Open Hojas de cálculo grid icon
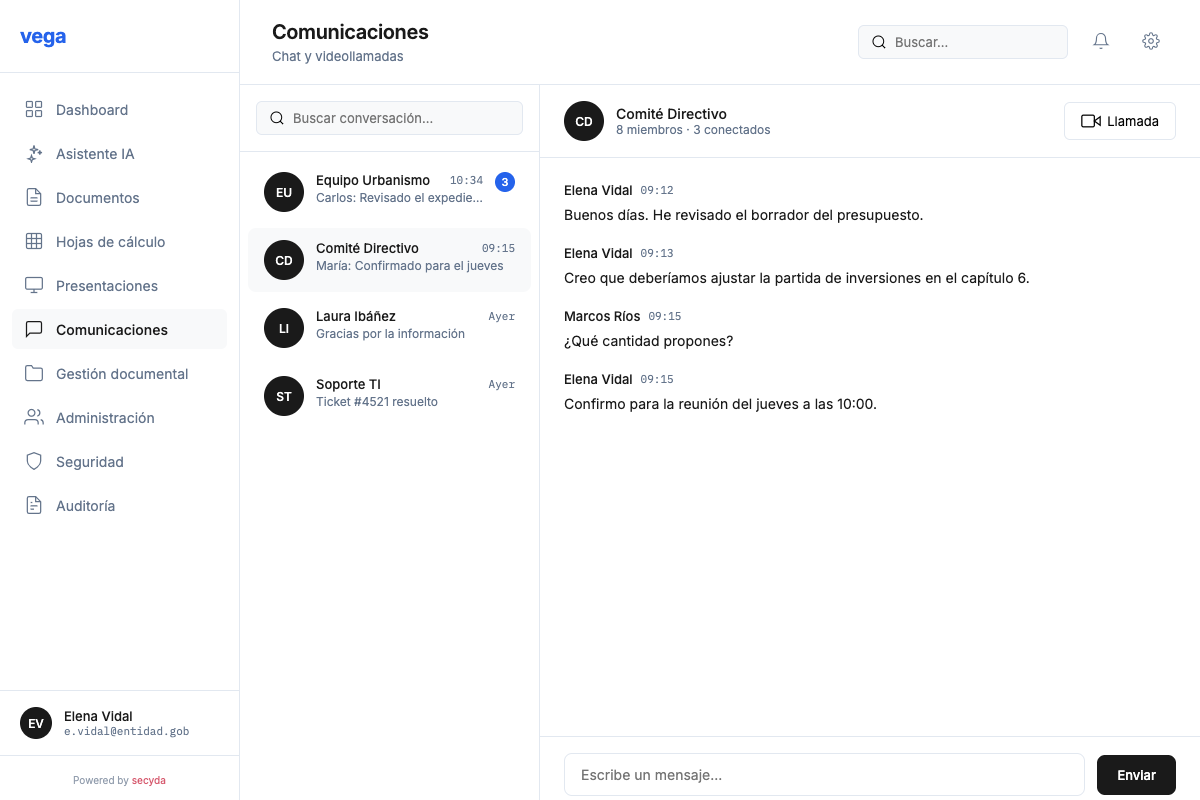The image size is (1200, 800). 34,242
